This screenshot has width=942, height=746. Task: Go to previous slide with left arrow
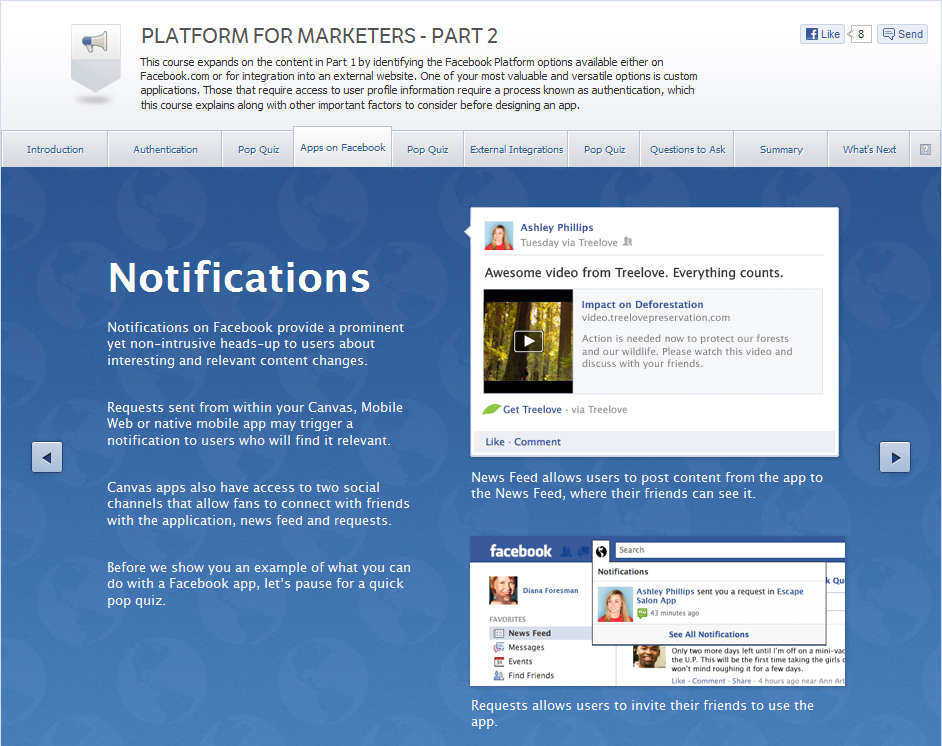(x=47, y=457)
